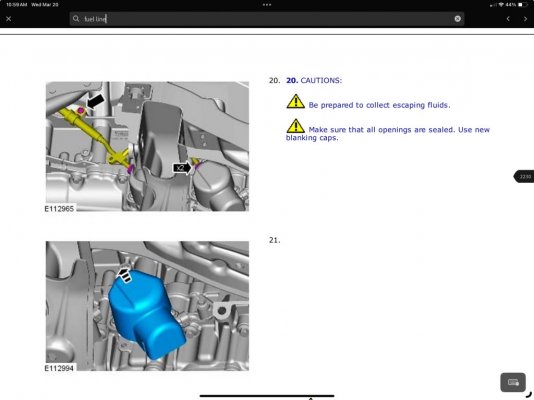Open the three-dot multitasking menu
Image resolution: width=534 pixels, height=400 pixels.
267,5
